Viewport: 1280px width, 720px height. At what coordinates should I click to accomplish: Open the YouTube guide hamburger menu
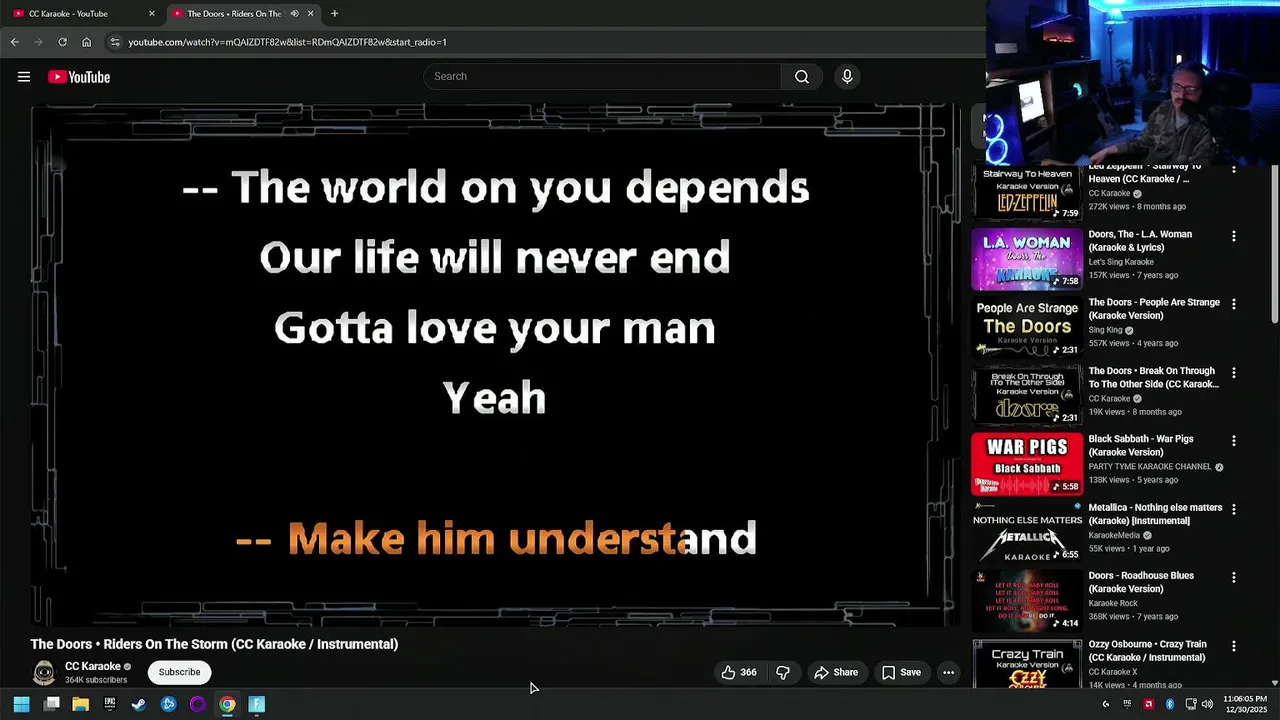pyautogui.click(x=24, y=77)
